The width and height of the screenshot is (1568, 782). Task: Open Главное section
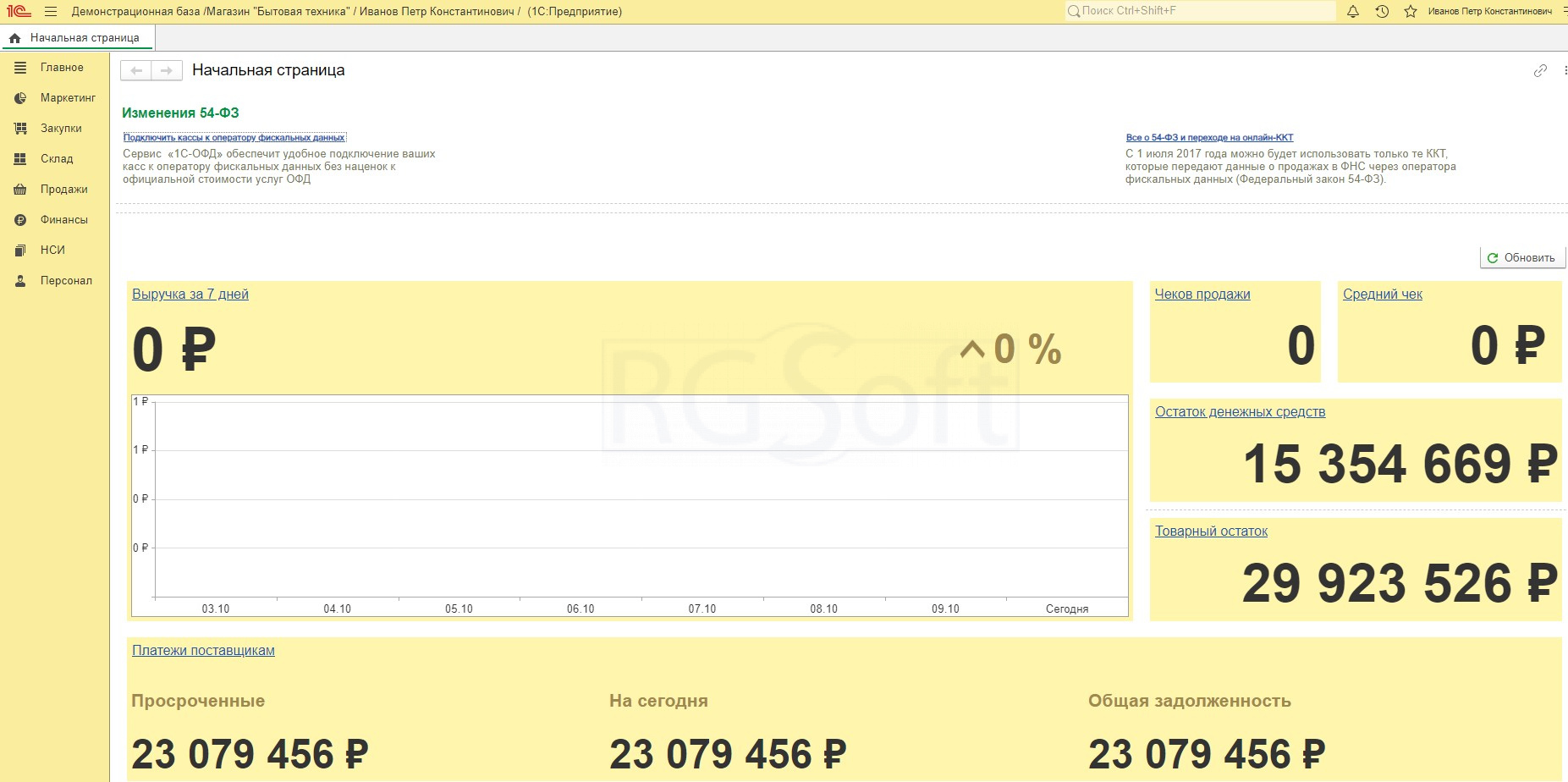[x=62, y=68]
